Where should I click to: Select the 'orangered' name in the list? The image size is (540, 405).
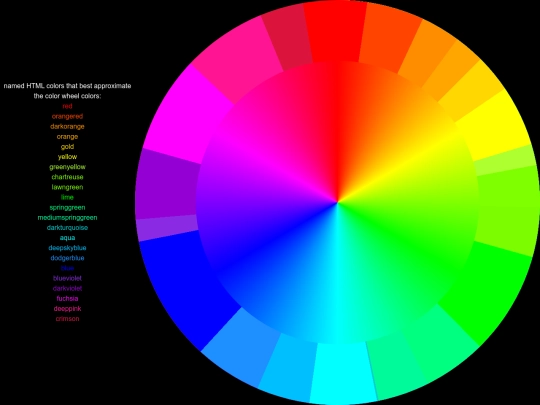click(x=68, y=116)
